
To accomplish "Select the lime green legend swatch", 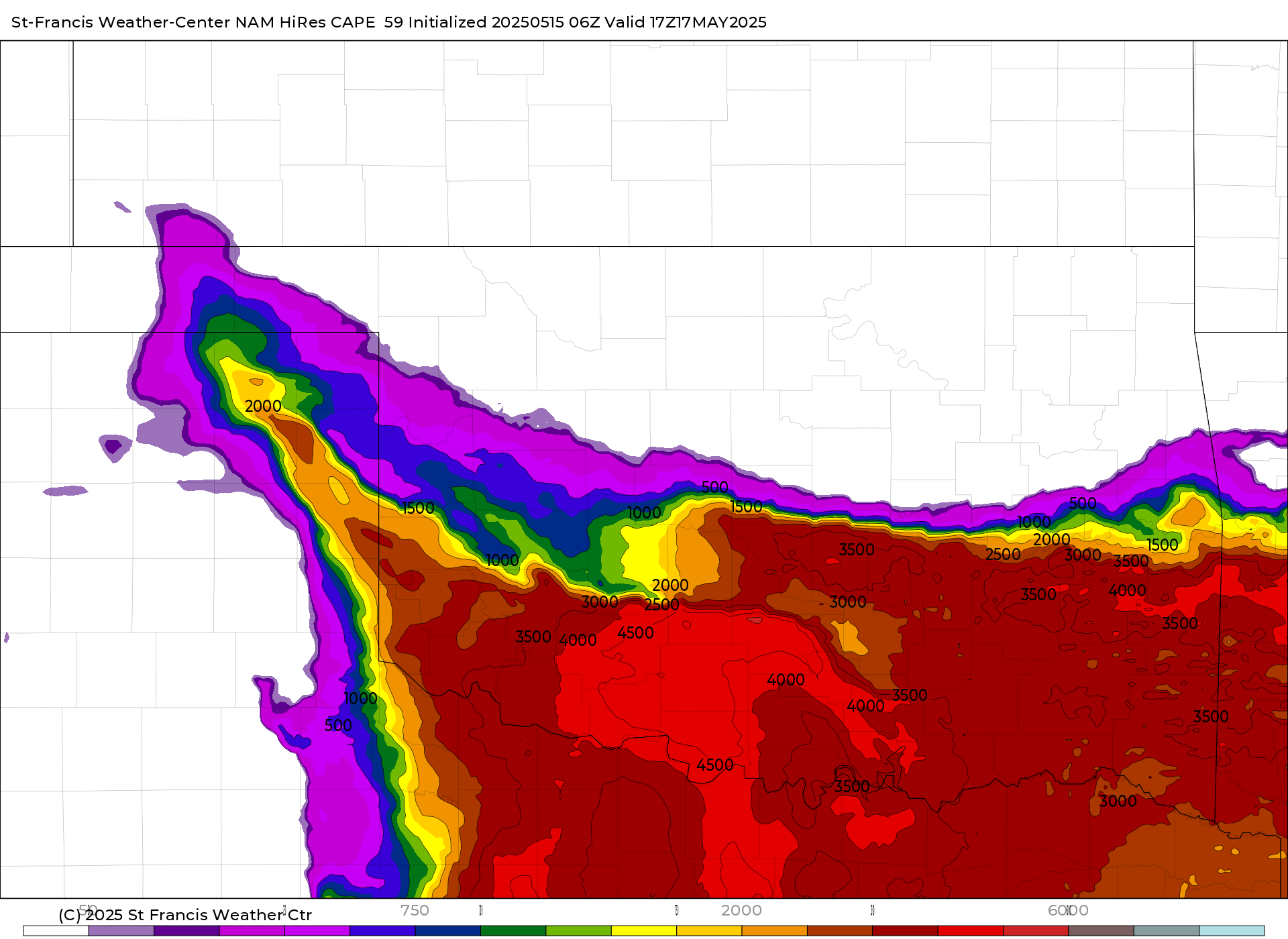I will [579, 931].
